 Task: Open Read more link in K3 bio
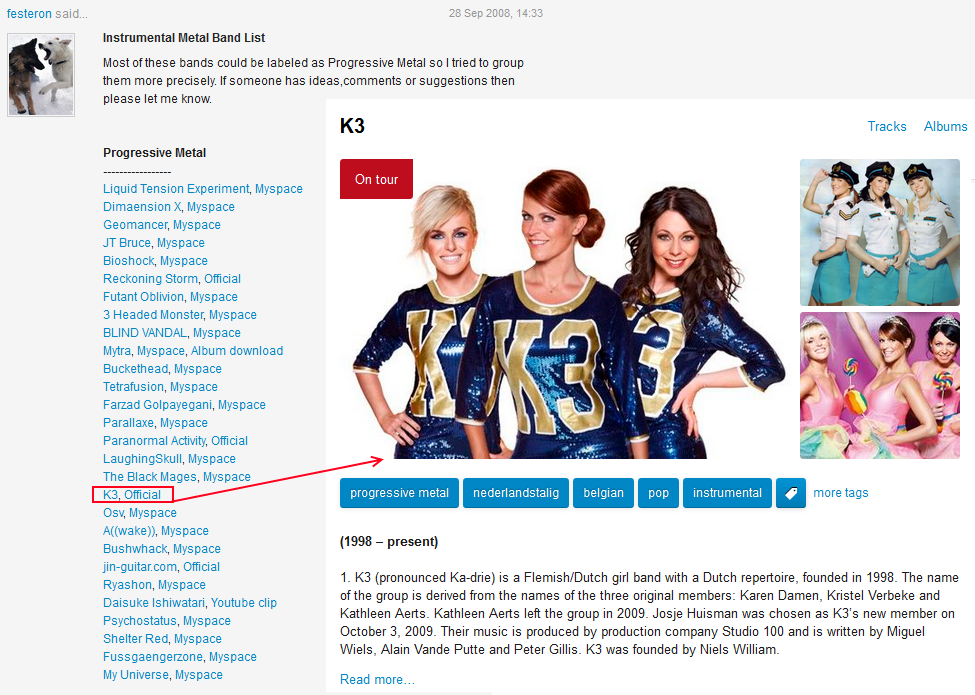(377, 679)
